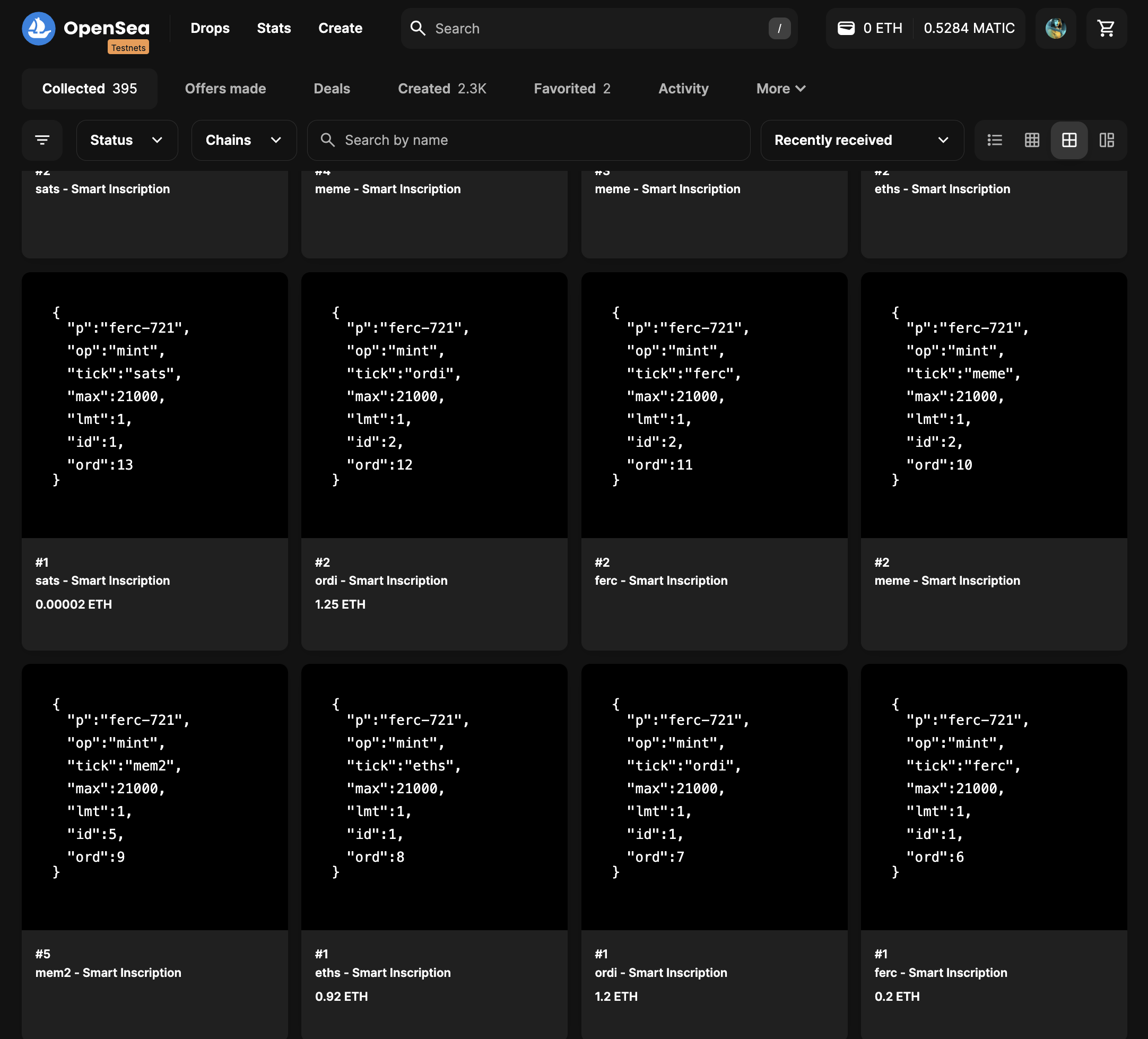Select the large grid view icon

pos(1069,140)
